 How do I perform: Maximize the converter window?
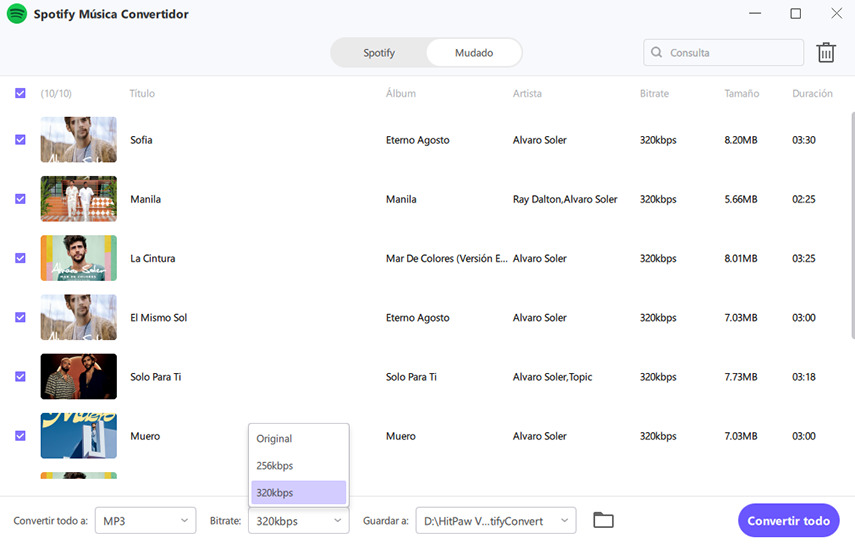coord(796,13)
